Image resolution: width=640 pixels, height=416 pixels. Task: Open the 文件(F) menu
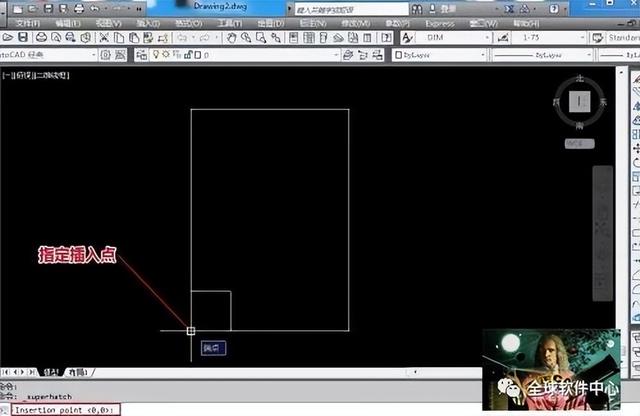(x=27, y=23)
